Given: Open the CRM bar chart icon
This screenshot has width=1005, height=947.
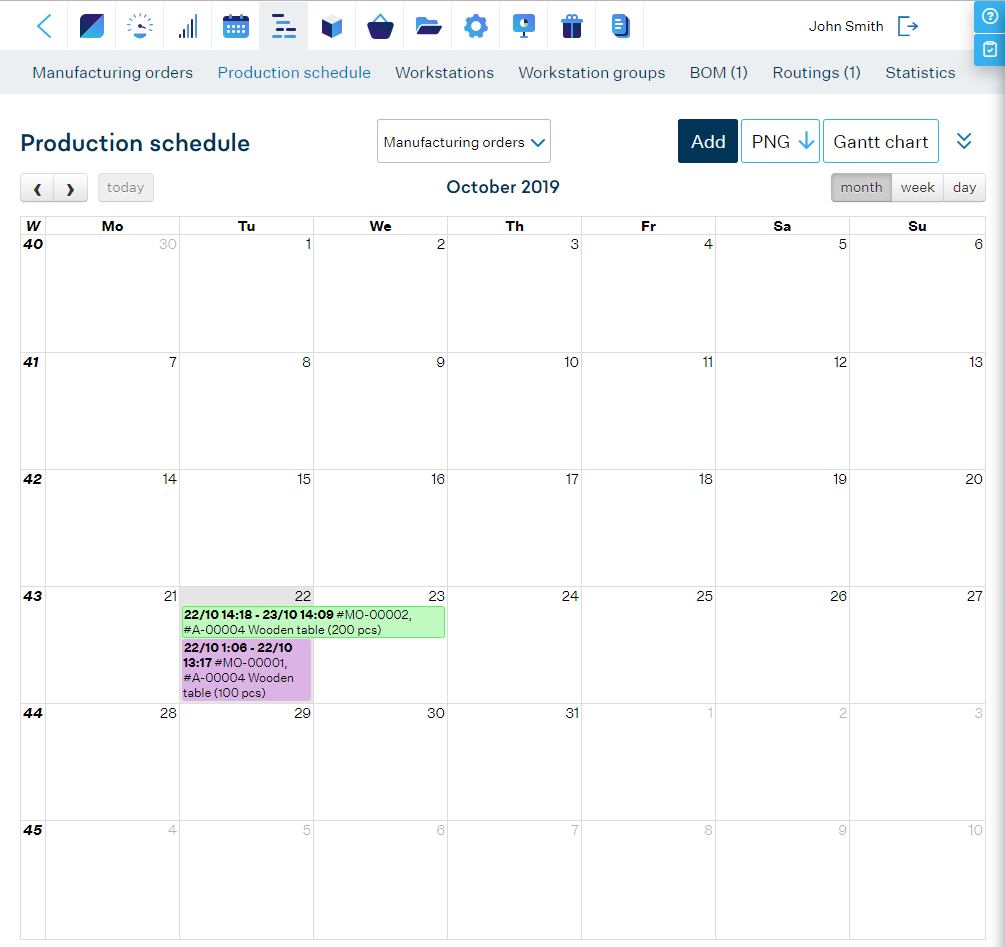Looking at the screenshot, I should [188, 26].
